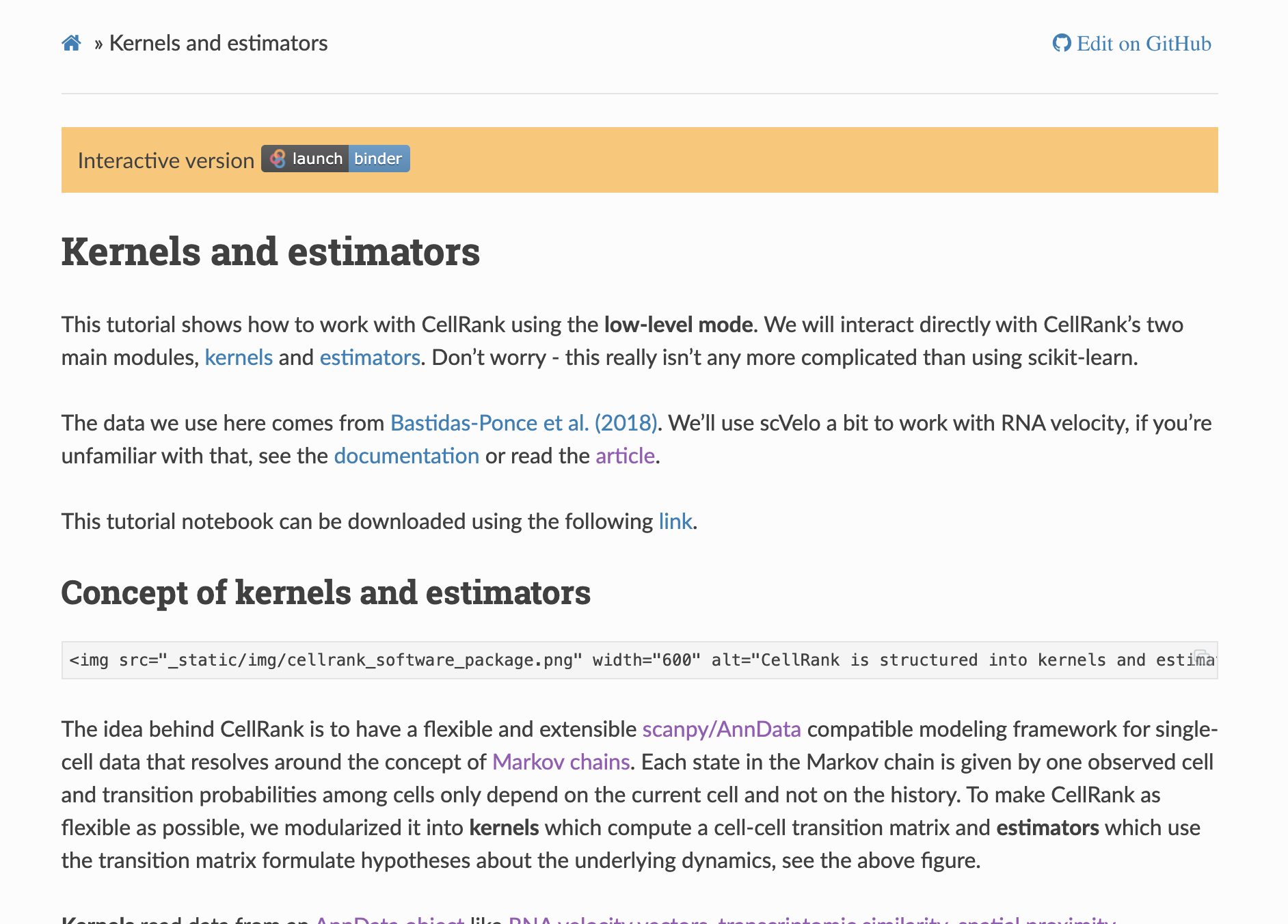
Task: Follow the Kernels and estimators breadcrumb
Action: (x=219, y=42)
